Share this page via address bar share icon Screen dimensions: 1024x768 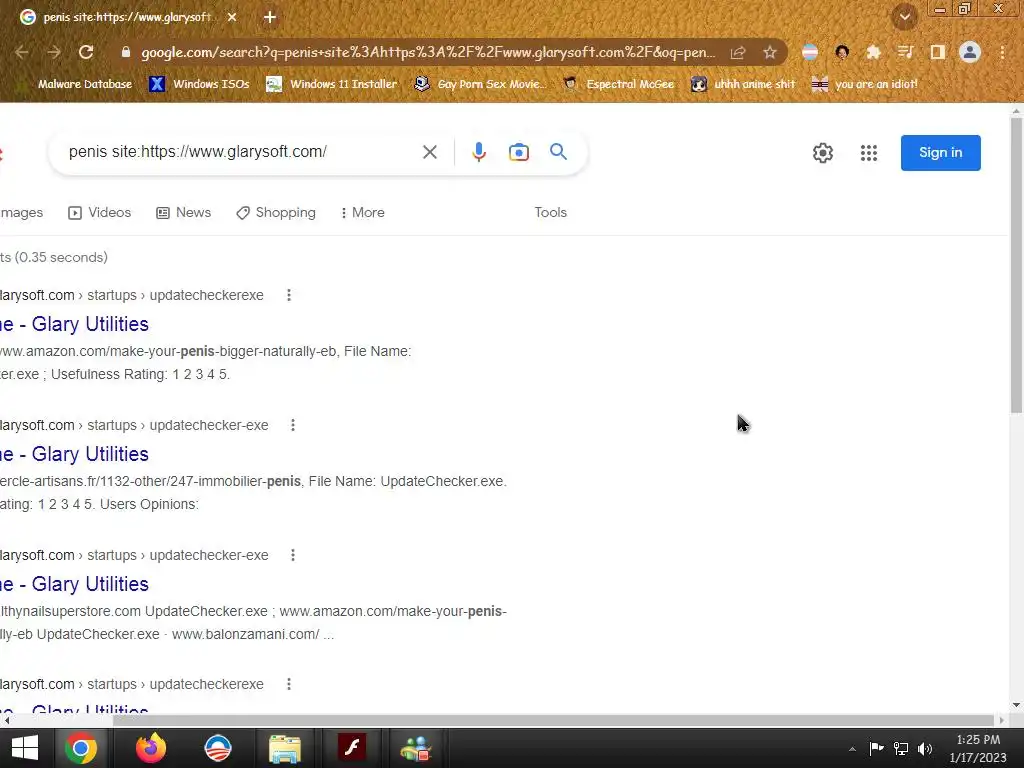pos(738,52)
